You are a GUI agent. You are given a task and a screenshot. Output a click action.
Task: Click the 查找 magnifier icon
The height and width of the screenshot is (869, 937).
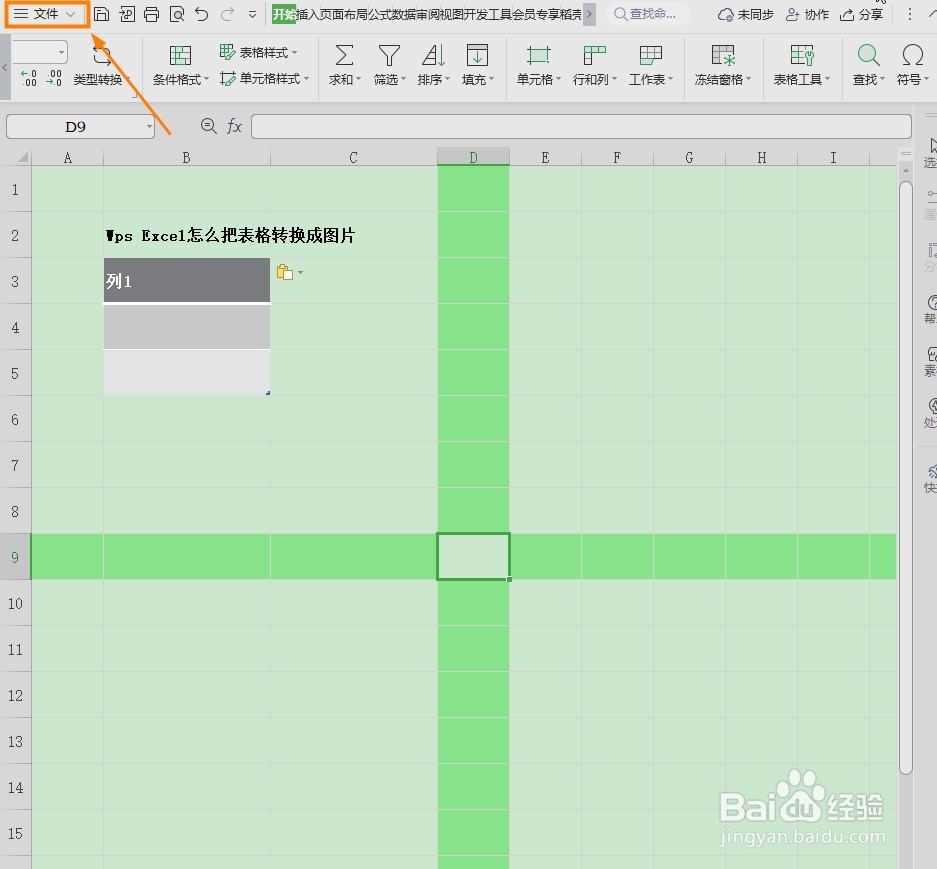pyautogui.click(x=868, y=55)
